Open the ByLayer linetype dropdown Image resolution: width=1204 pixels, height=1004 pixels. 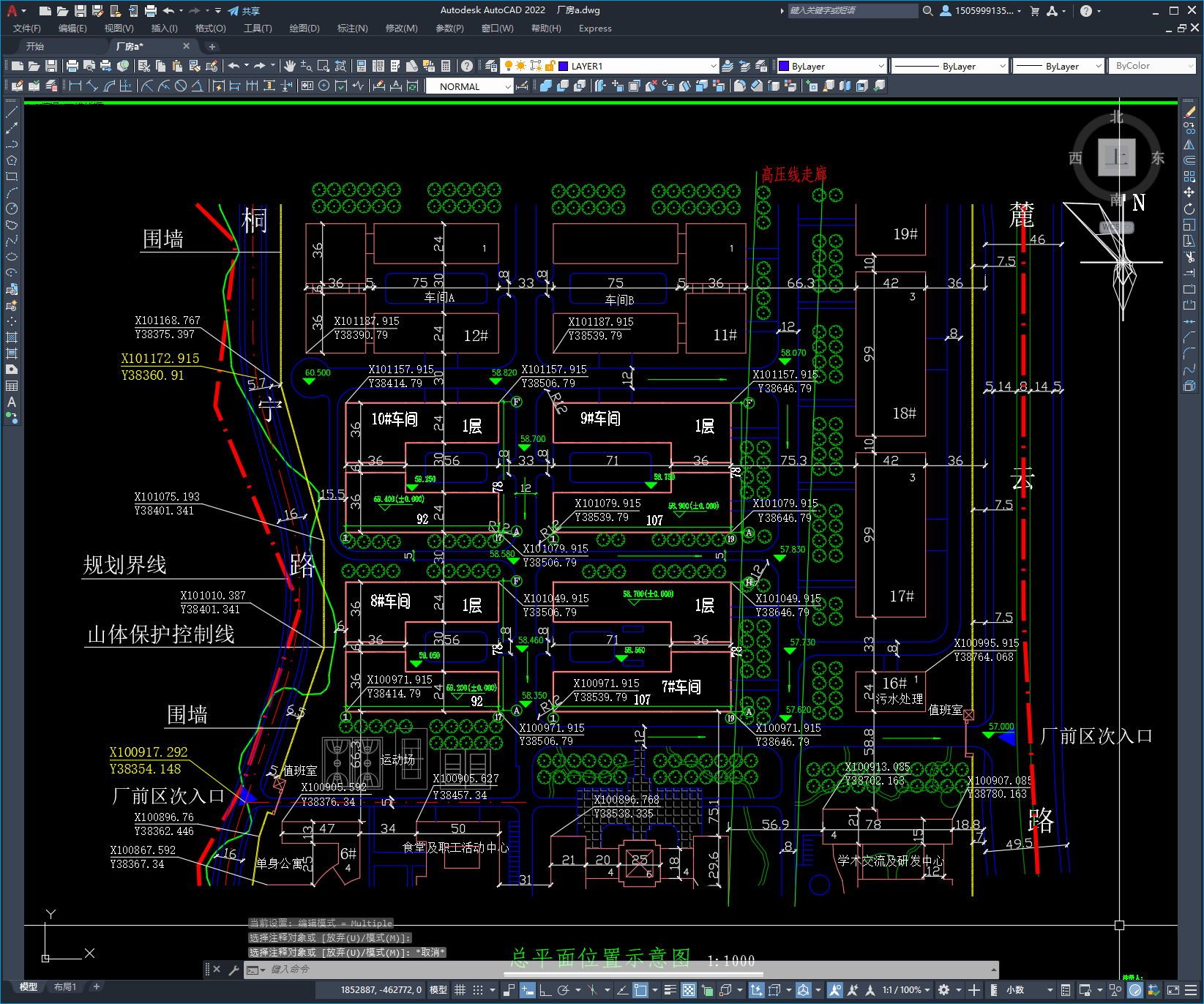point(1003,66)
